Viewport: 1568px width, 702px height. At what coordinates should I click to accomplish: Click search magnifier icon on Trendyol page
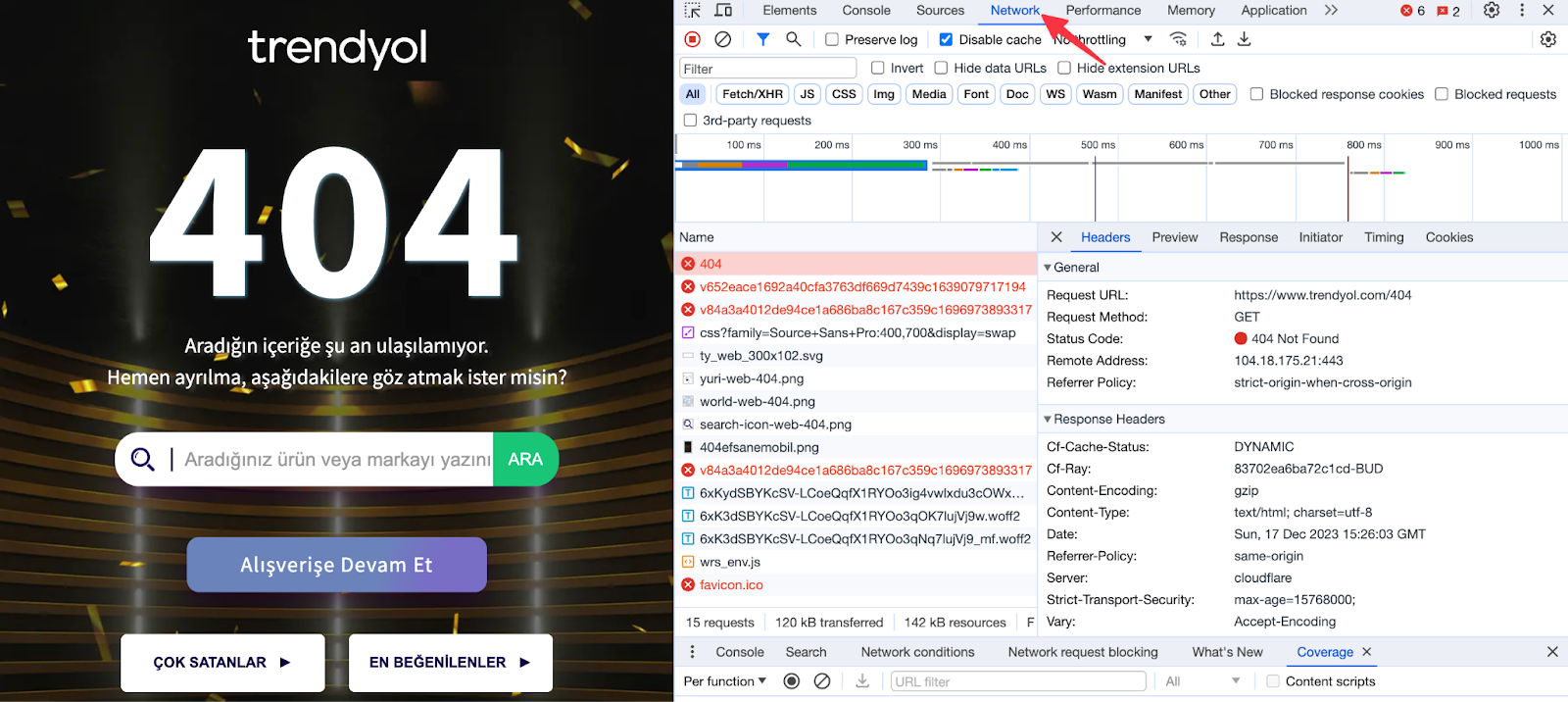click(x=143, y=459)
